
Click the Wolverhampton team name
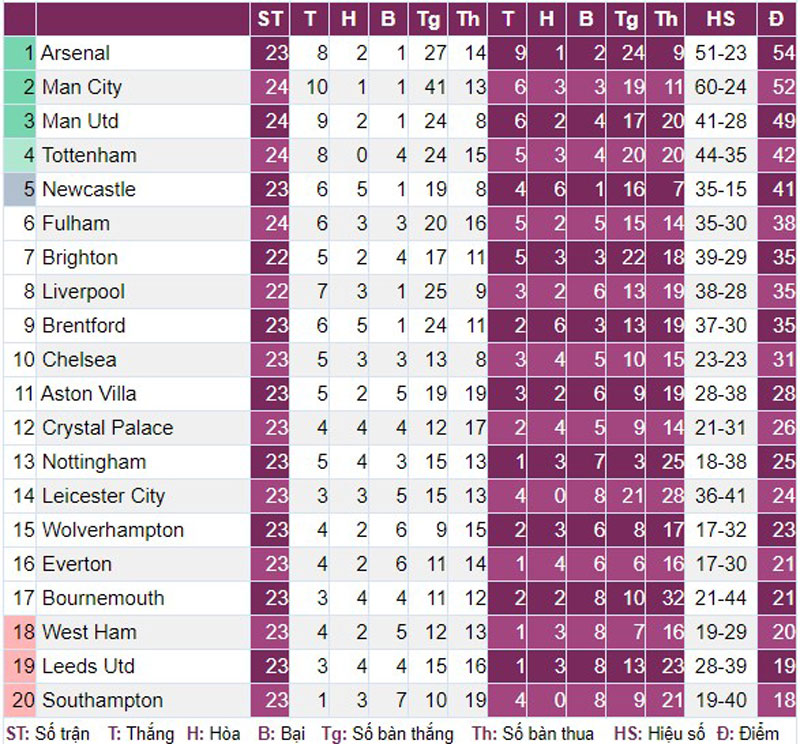(113, 530)
